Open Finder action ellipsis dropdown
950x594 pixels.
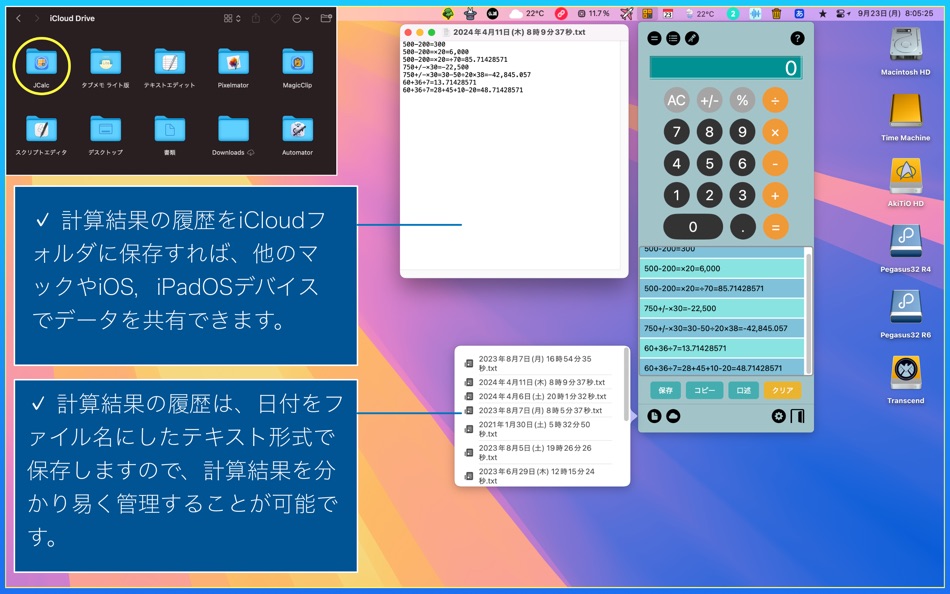coord(301,19)
